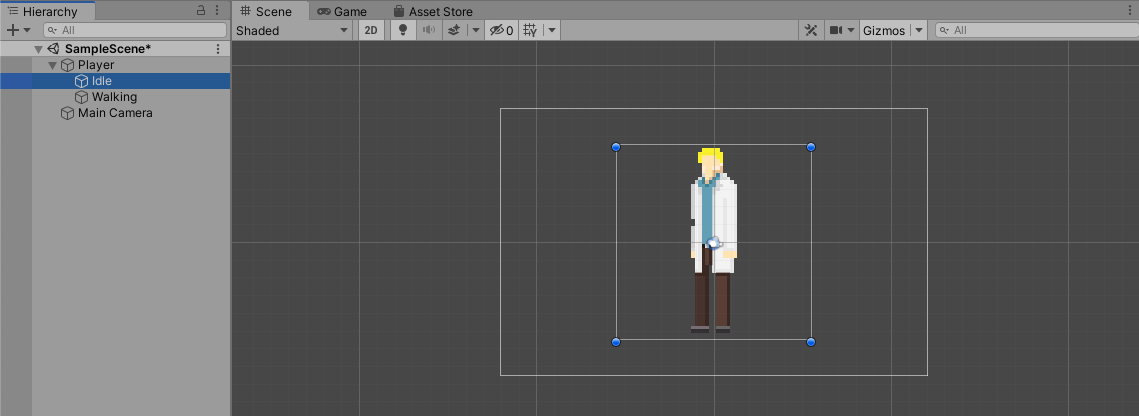Open the Shaded draw mode dropdown
Viewport: 1139px width, 416px height.
point(292,30)
